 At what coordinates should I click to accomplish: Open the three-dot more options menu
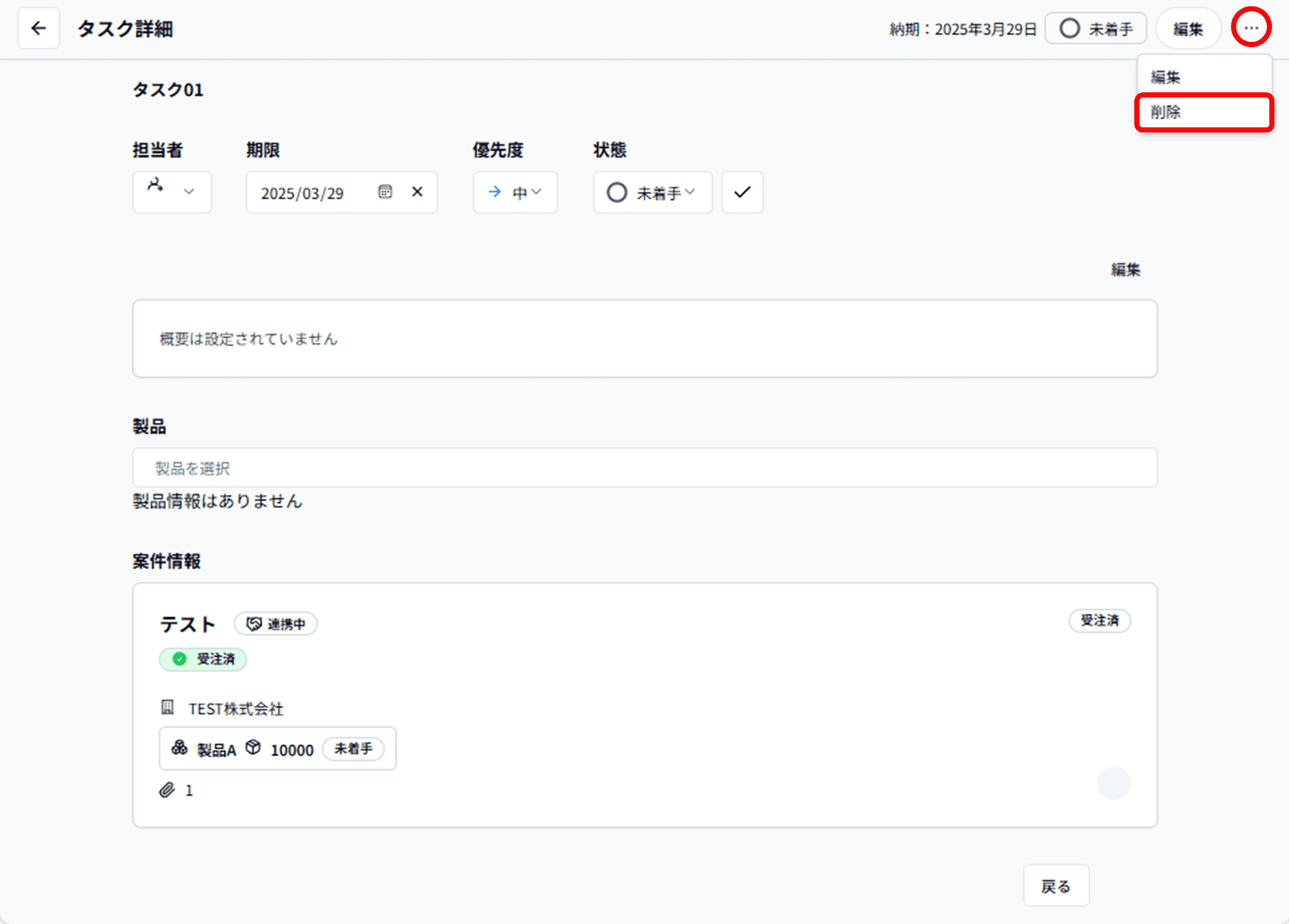[1251, 29]
